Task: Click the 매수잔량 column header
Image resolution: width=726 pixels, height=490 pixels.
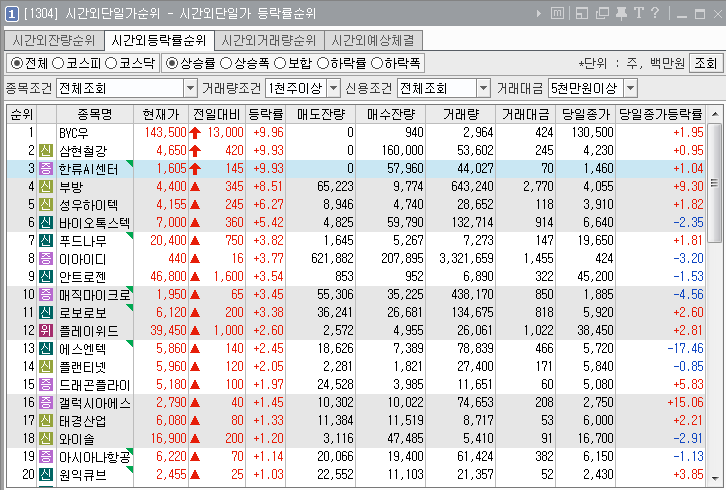Action: (391, 114)
